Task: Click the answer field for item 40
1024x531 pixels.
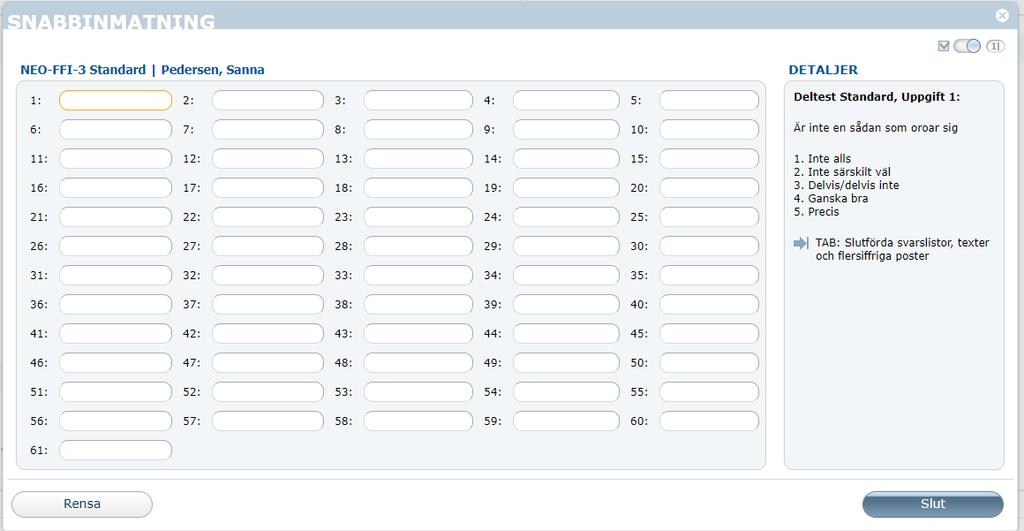Action: point(709,304)
